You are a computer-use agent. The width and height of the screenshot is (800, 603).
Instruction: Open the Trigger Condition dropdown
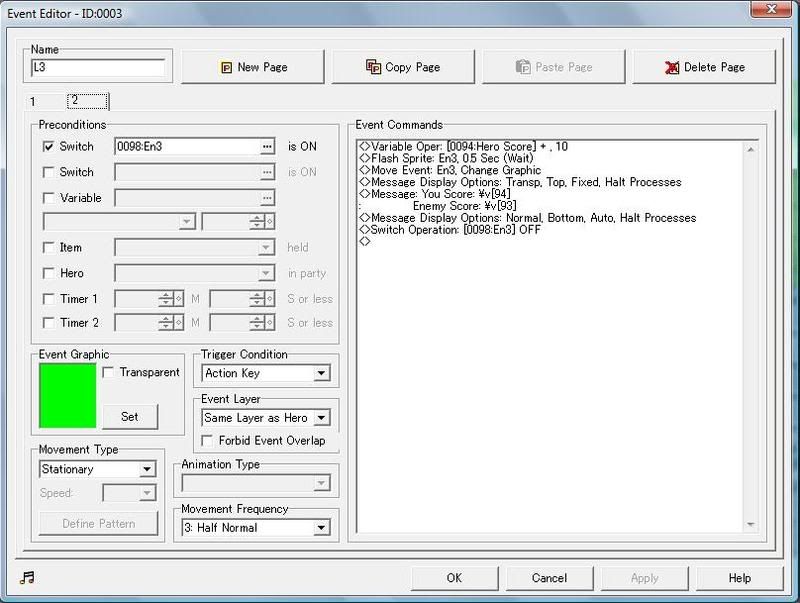321,373
